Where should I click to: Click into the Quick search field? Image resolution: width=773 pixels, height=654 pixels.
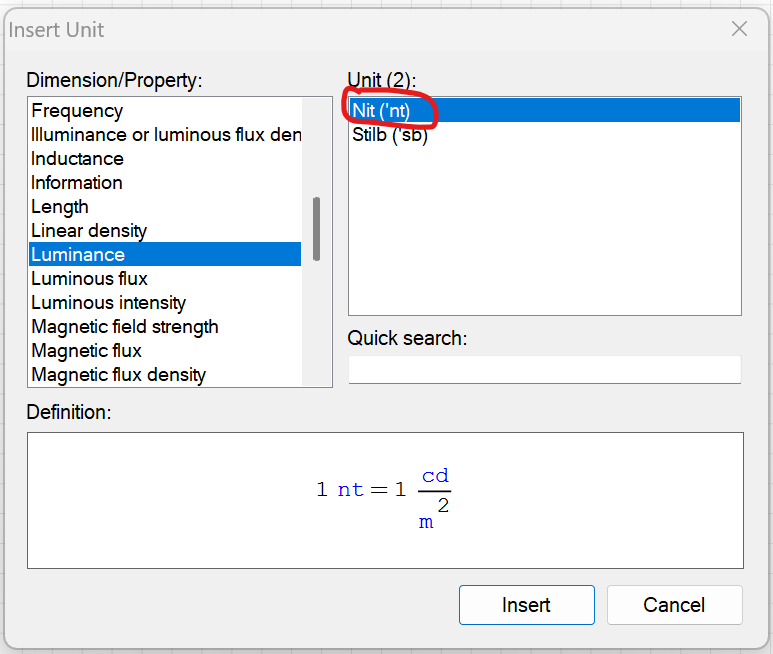point(544,370)
